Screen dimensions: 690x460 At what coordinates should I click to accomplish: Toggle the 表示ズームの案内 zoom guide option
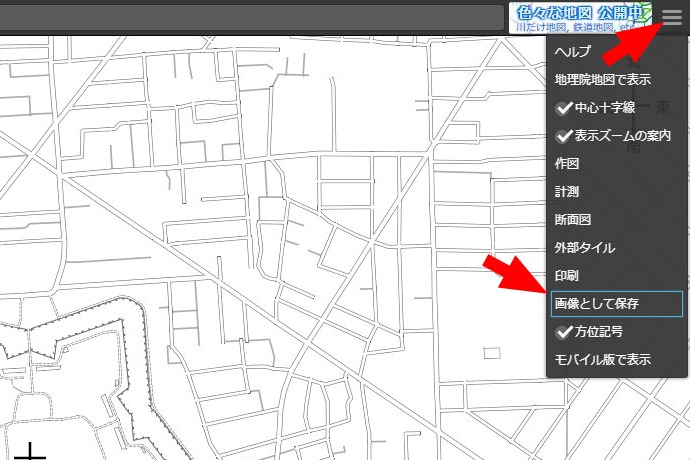pyautogui.click(x=613, y=136)
